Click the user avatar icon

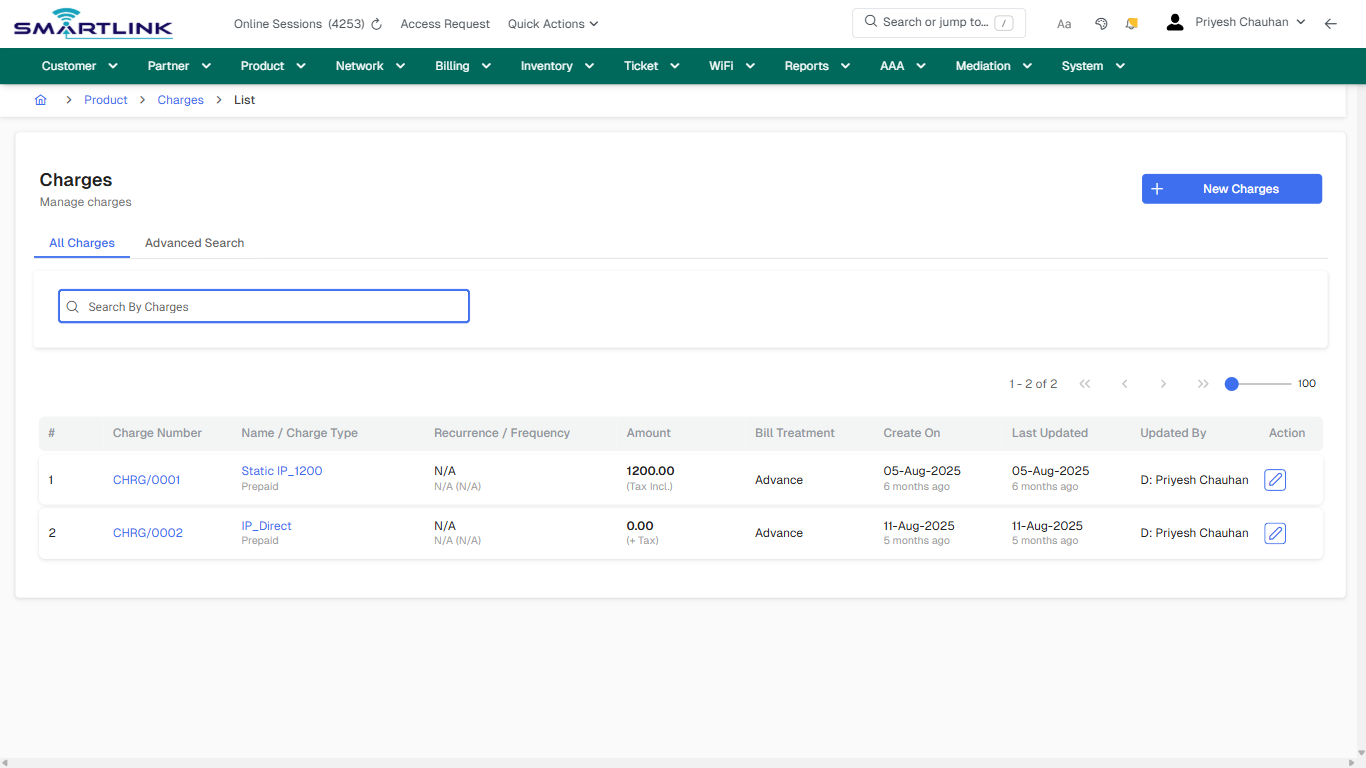(x=1174, y=21)
